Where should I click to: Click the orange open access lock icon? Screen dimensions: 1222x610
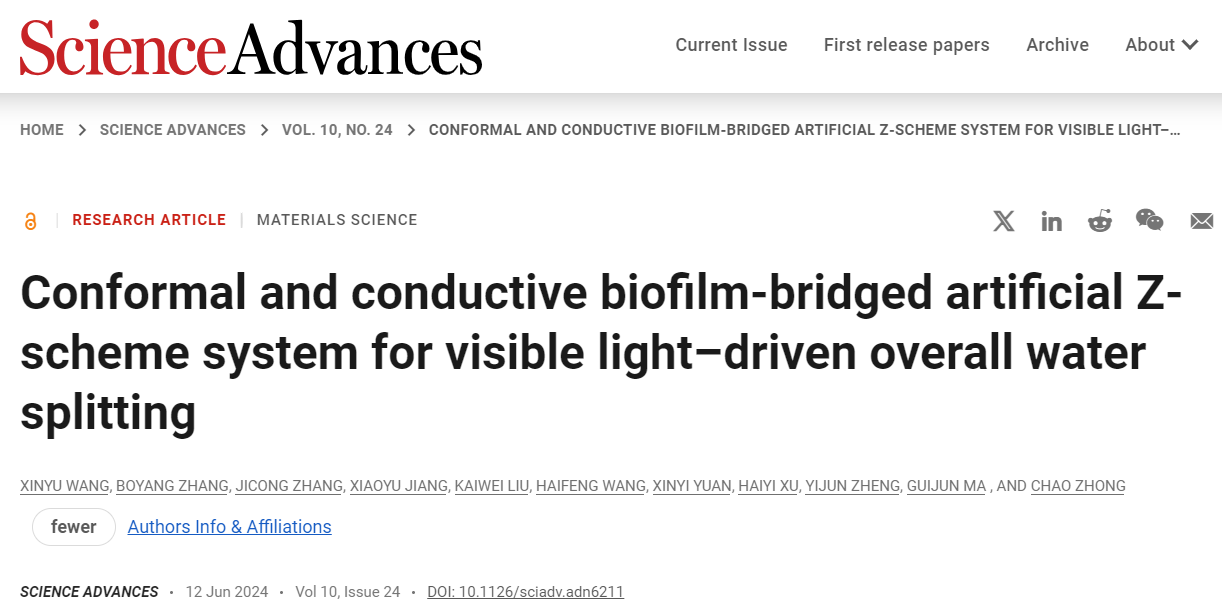31,221
